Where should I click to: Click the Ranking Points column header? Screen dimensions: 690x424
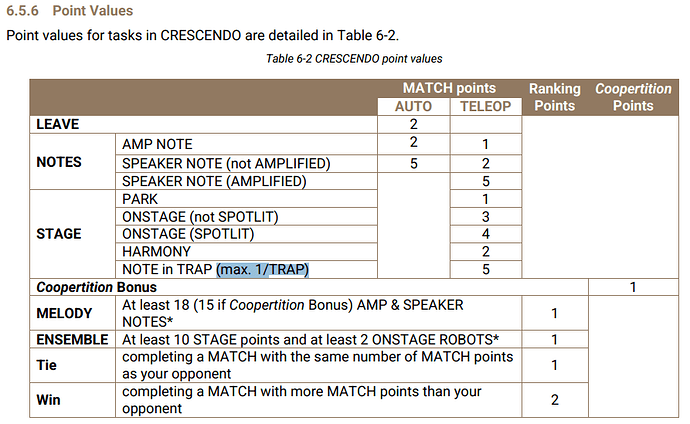[554, 97]
